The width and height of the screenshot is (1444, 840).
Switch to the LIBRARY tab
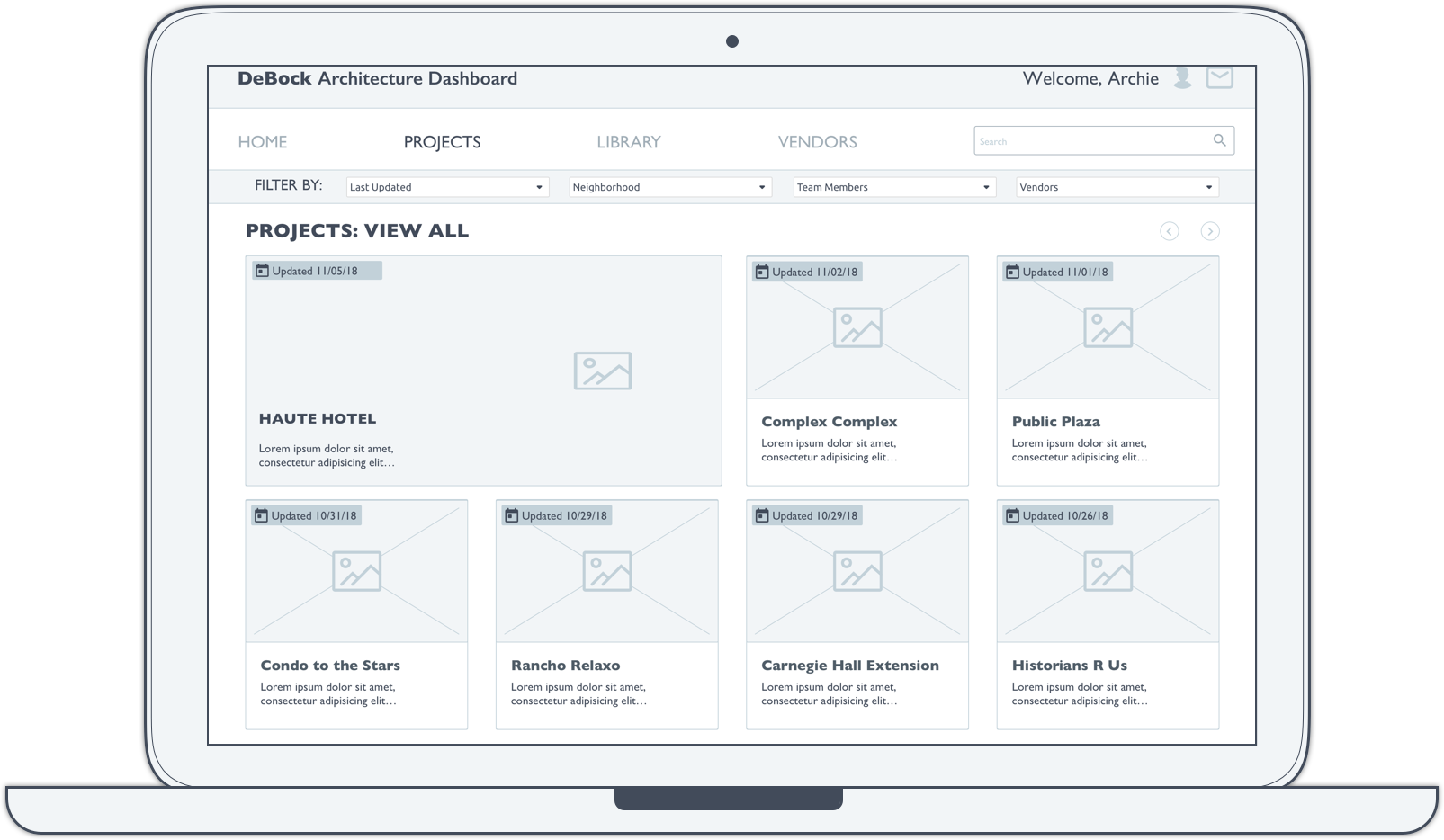tap(629, 142)
